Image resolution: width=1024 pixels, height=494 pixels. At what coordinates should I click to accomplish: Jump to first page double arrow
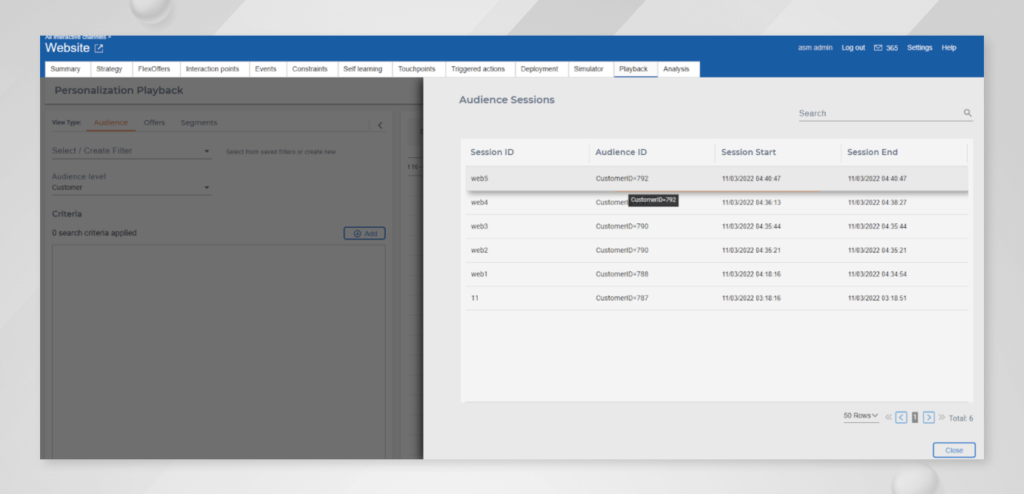(x=888, y=417)
